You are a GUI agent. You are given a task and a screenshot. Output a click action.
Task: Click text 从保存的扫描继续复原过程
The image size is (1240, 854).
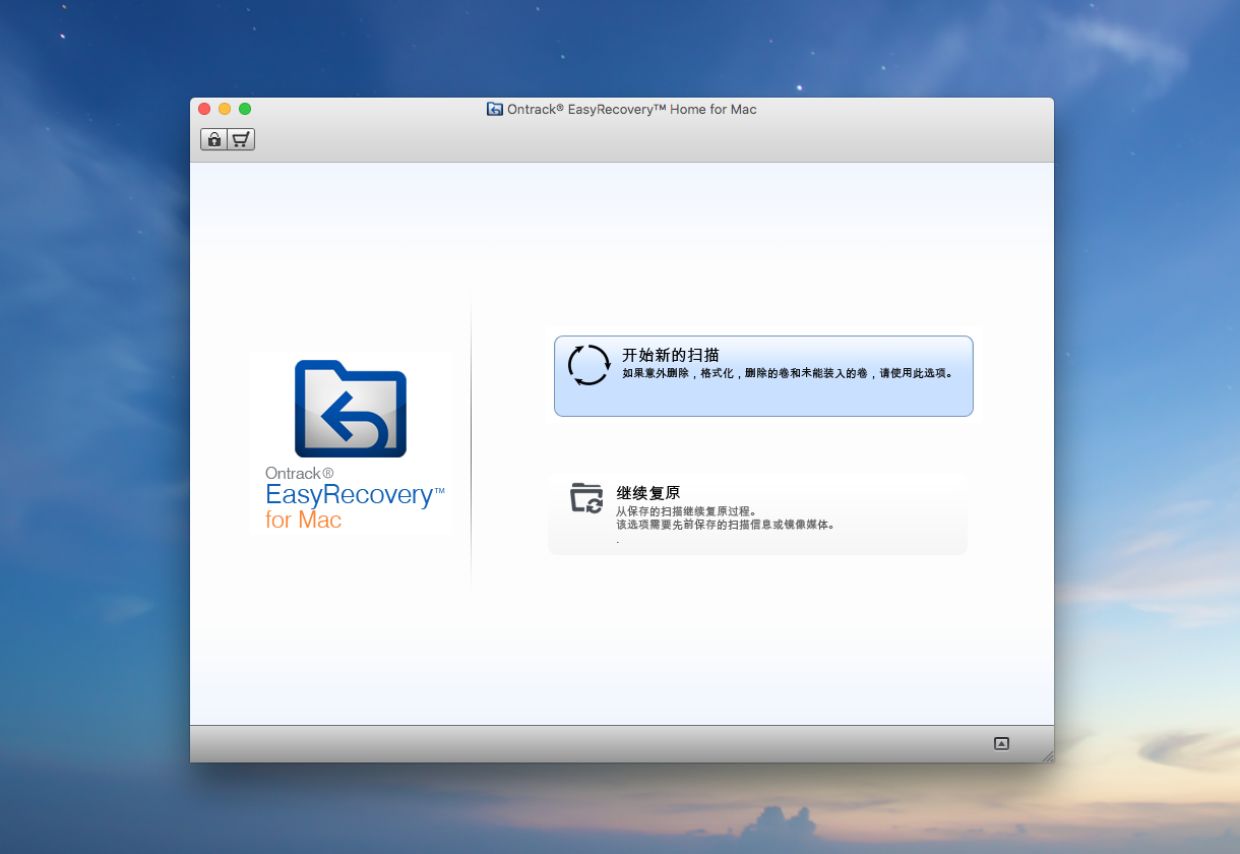point(686,512)
